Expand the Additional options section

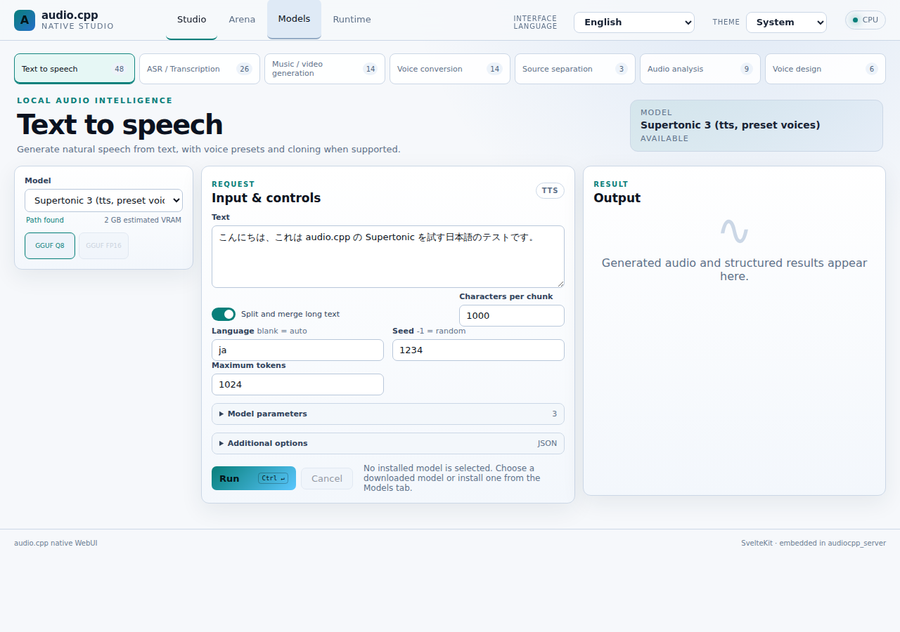click(x=388, y=443)
